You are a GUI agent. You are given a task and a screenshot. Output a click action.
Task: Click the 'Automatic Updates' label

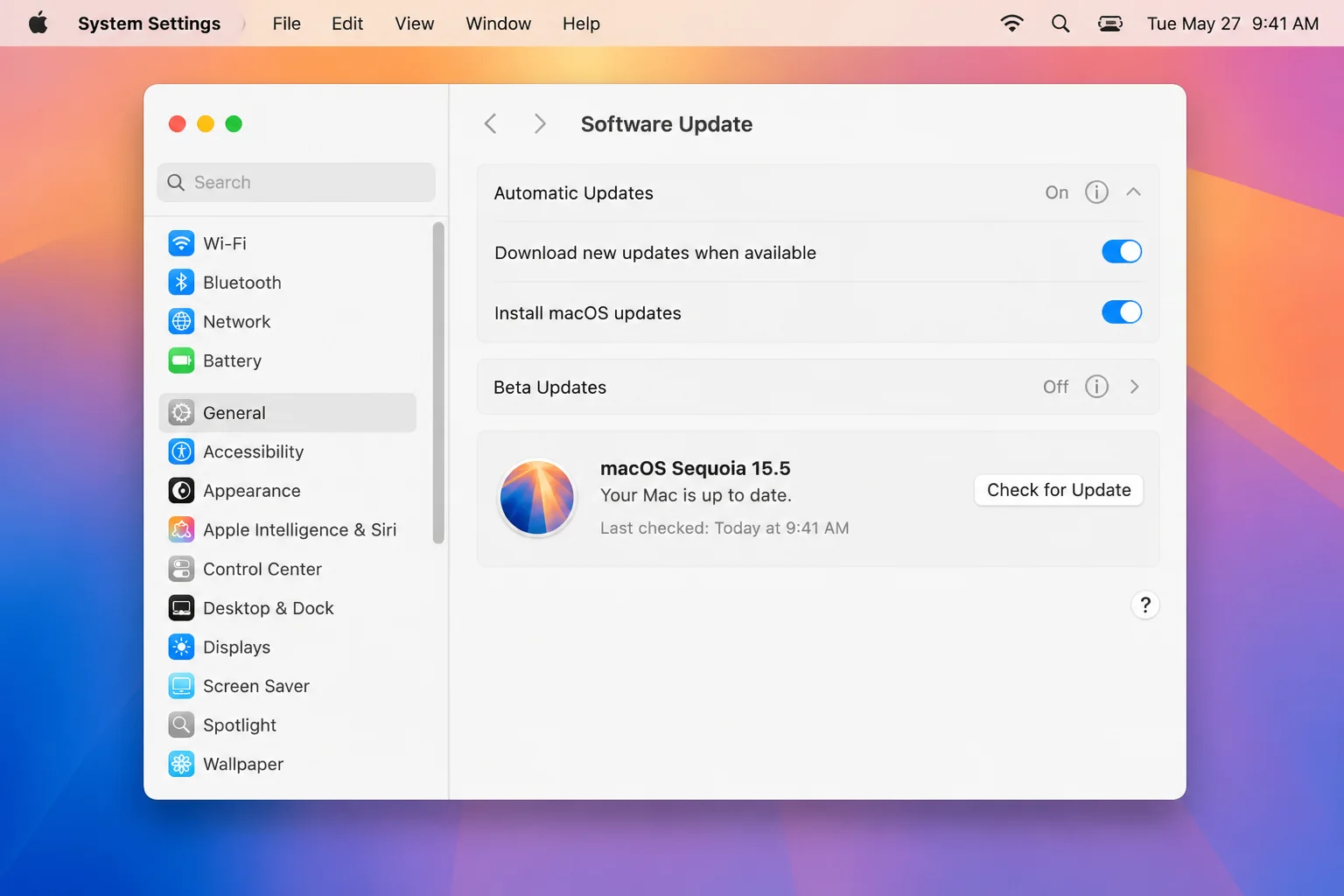point(574,192)
